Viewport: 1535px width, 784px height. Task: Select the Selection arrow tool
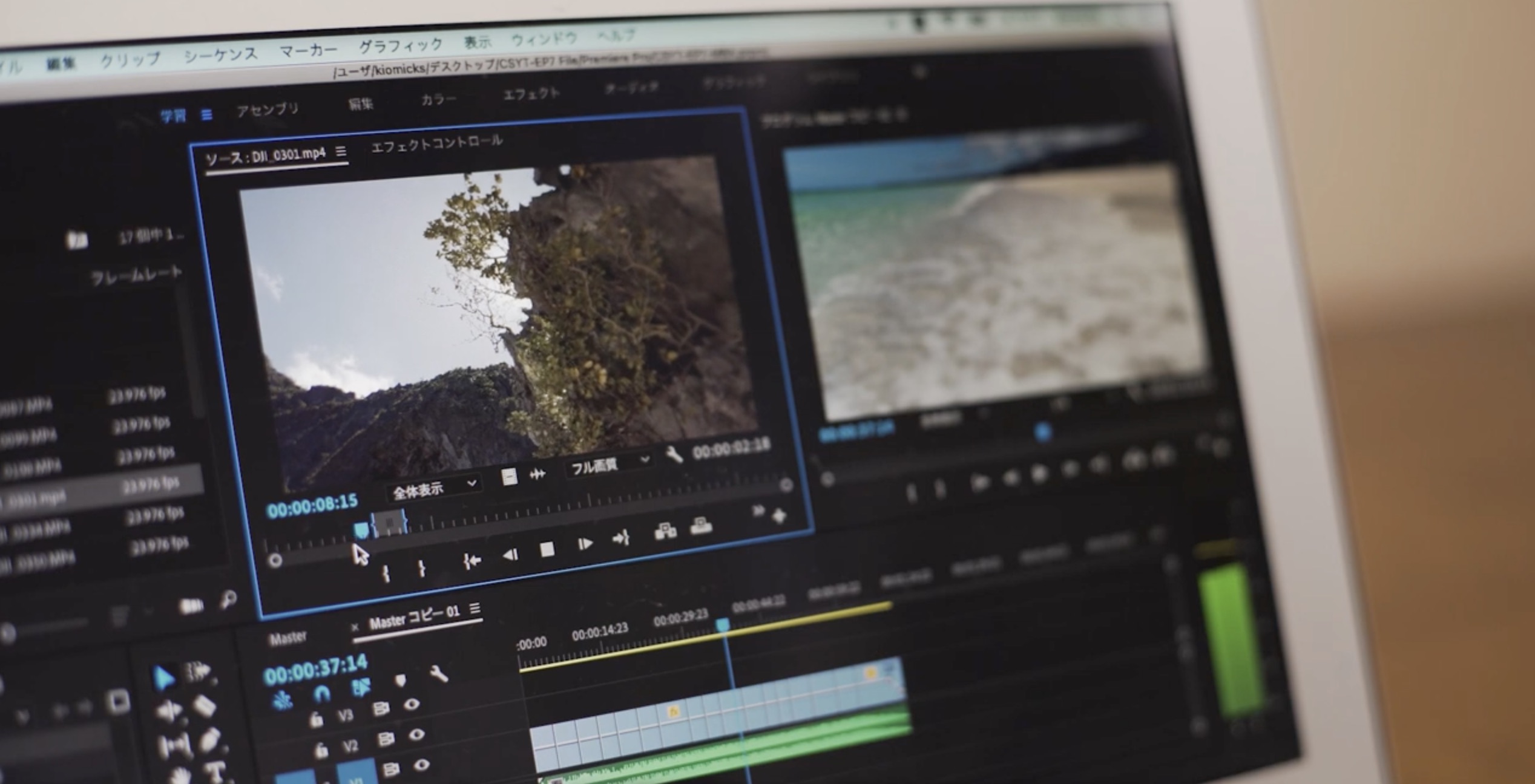(163, 678)
